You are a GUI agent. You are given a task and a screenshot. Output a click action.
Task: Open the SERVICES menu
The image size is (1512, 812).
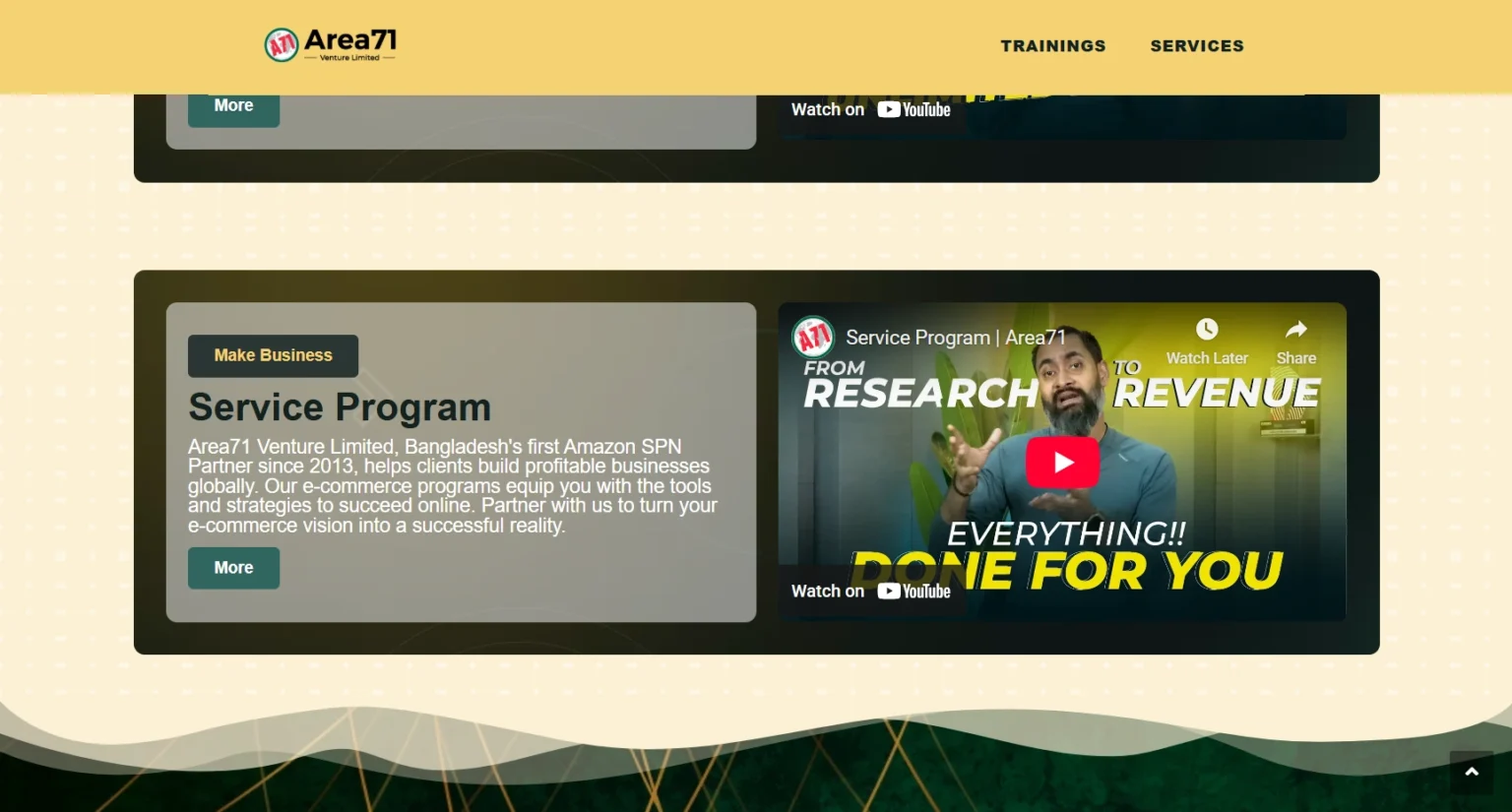[1196, 46]
